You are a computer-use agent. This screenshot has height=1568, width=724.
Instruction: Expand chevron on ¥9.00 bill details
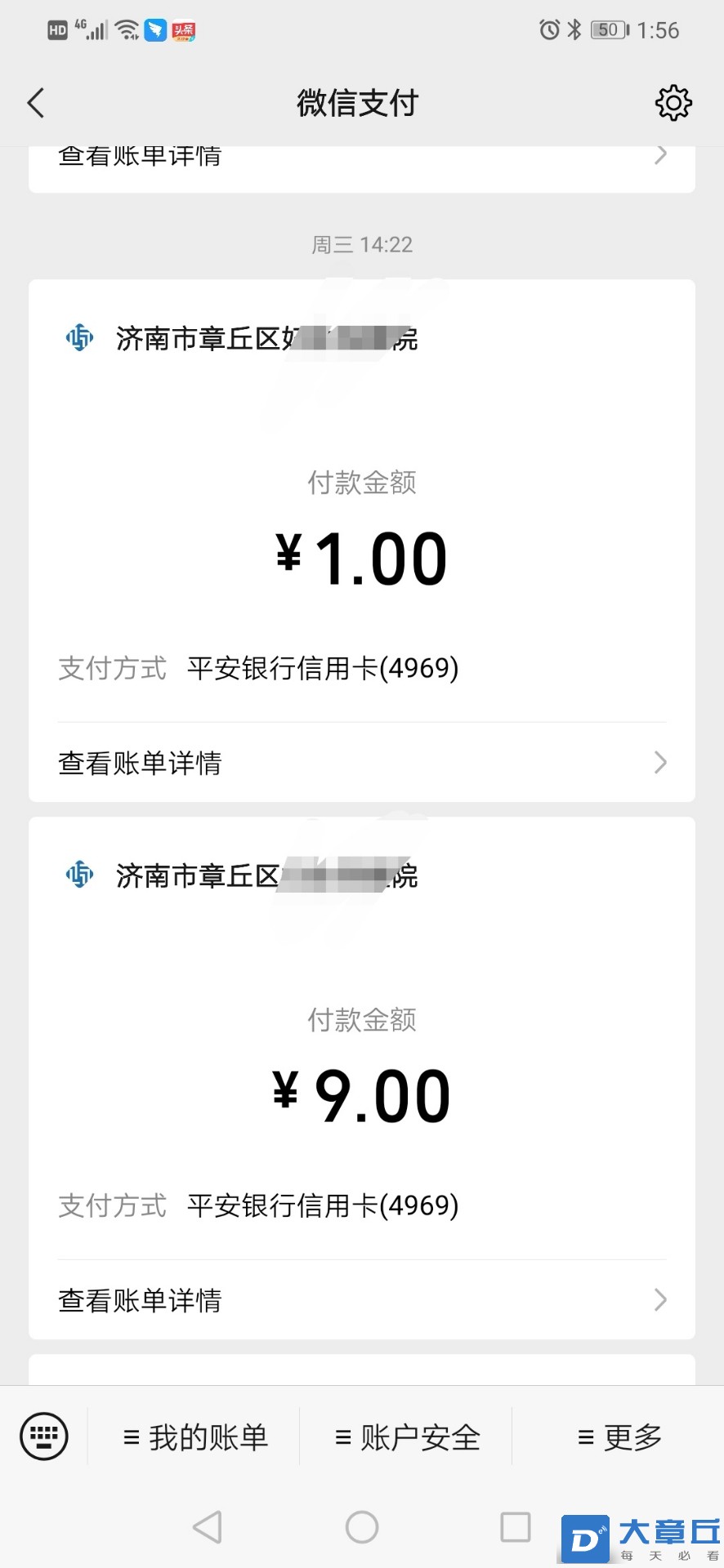coord(661,1299)
